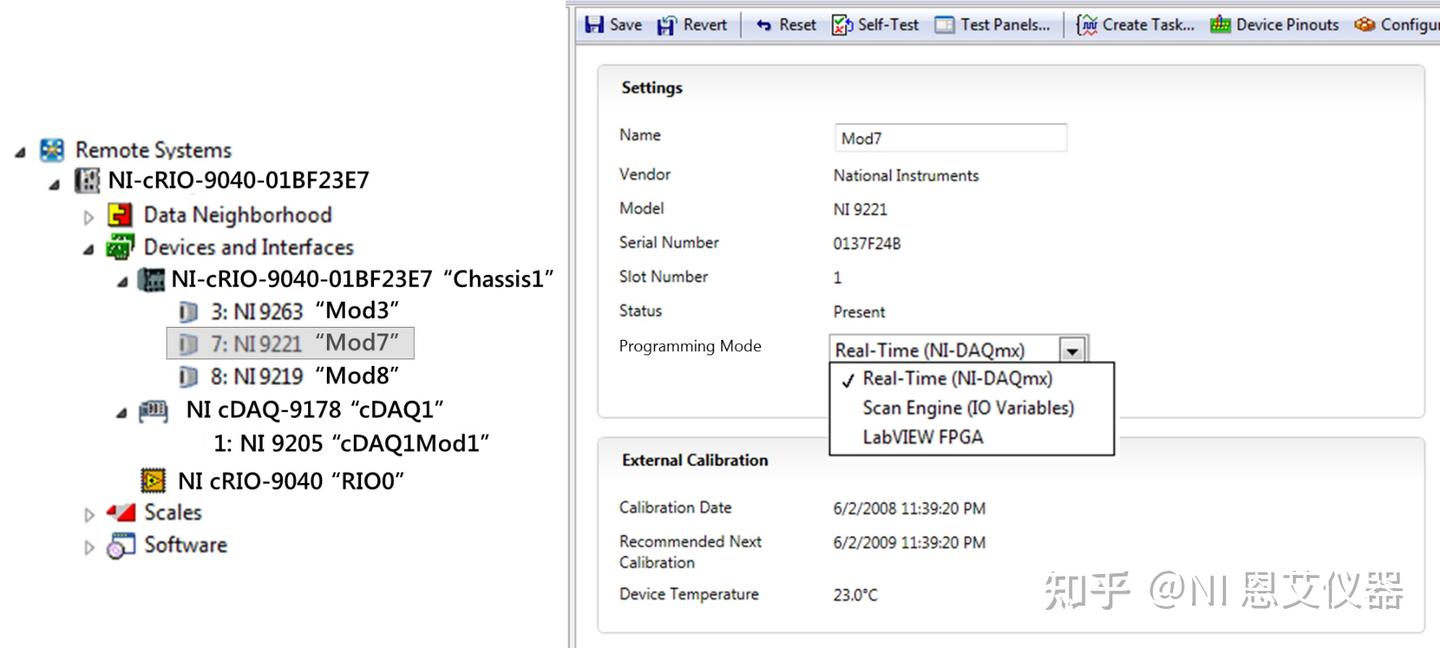1440x648 pixels.
Task: Open Test Panels toolbar icon
Action: pyautogui.click(x=945, y=25)
